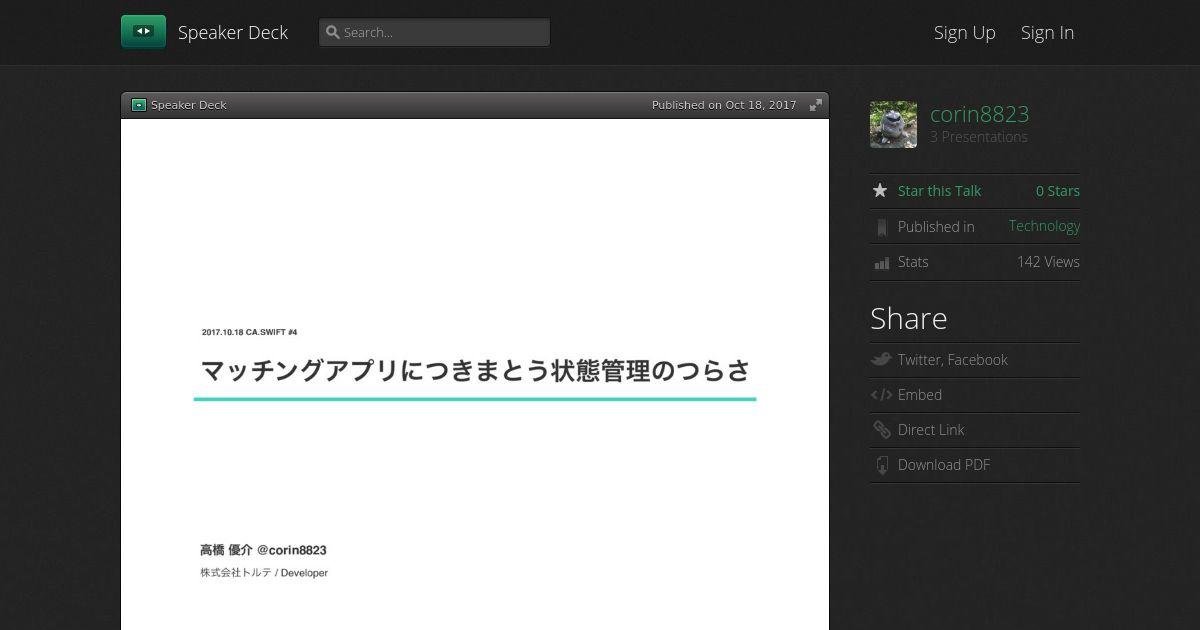The width and height of the screenshot is (1200, 630).
Task: Open the corin8823 profile link
Action: (x=979, y=114)
